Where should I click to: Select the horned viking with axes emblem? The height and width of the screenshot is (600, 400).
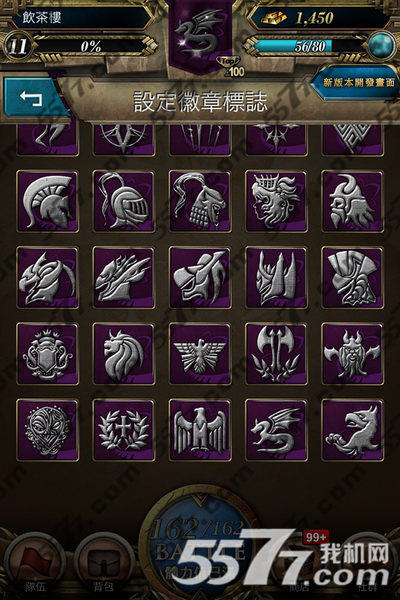352,354
